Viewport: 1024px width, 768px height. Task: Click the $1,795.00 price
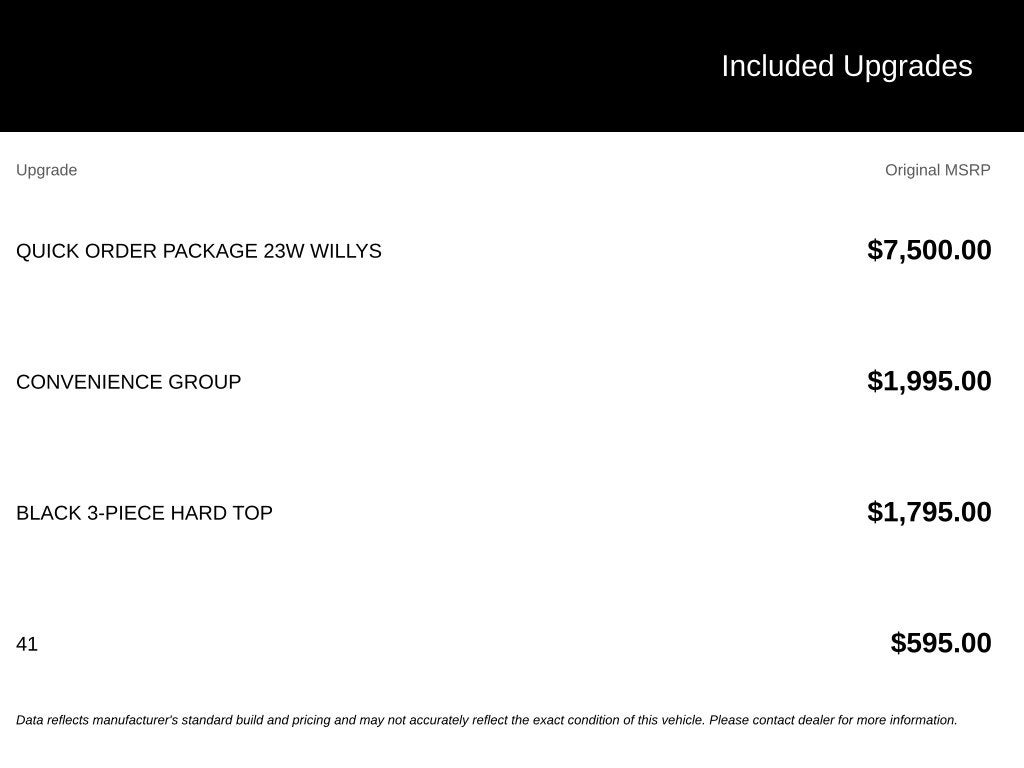(929, 512)
